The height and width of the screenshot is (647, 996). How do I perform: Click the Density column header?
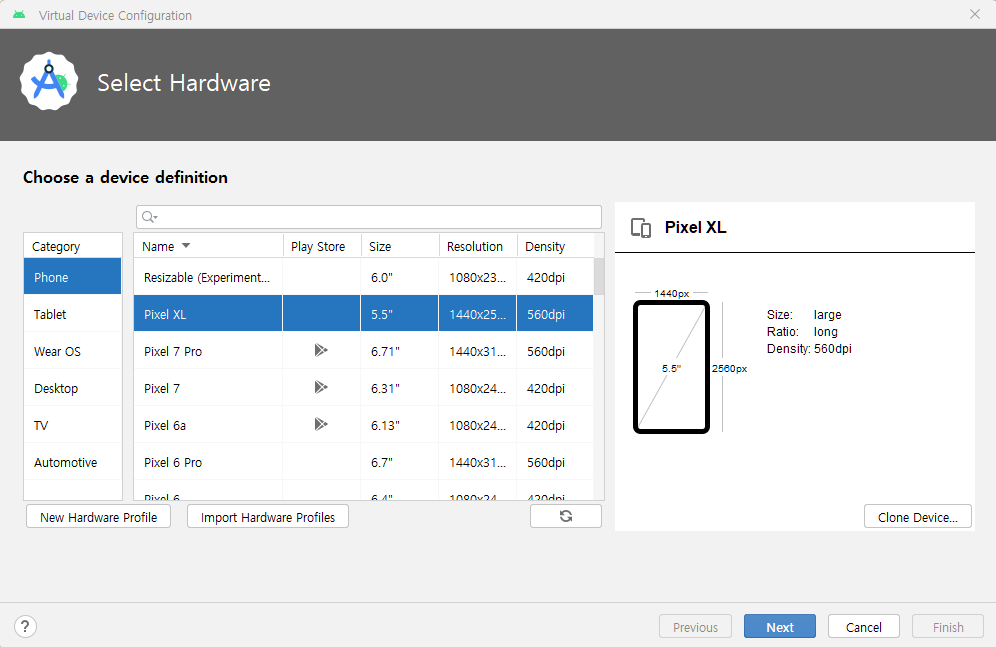pyautogui.click(x=555, y=246)
